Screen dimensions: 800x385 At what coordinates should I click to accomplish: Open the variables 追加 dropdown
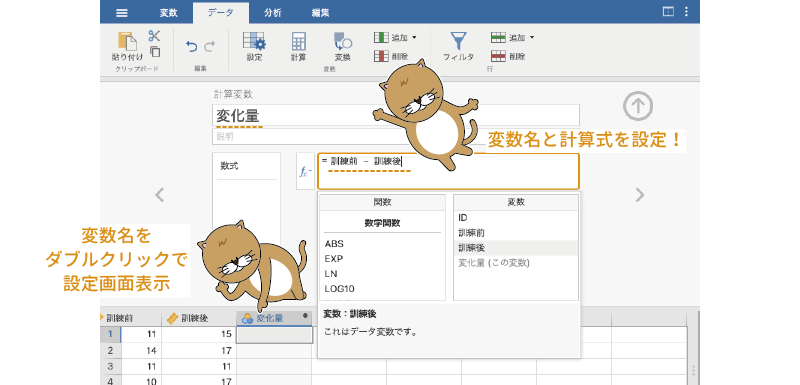coord(395,37)
